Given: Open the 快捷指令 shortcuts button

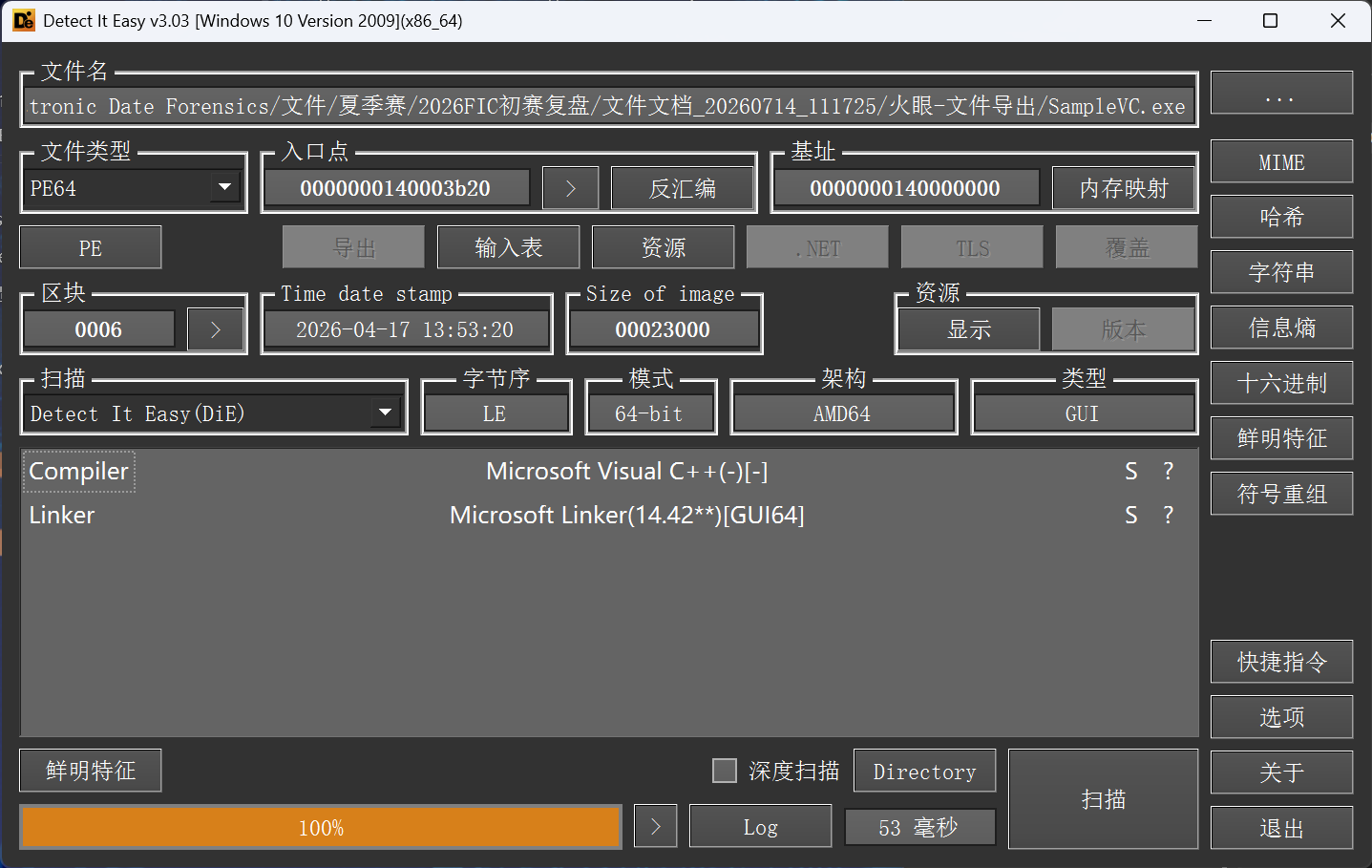Looking at the screenshot, I should [x=1281, y=662].
